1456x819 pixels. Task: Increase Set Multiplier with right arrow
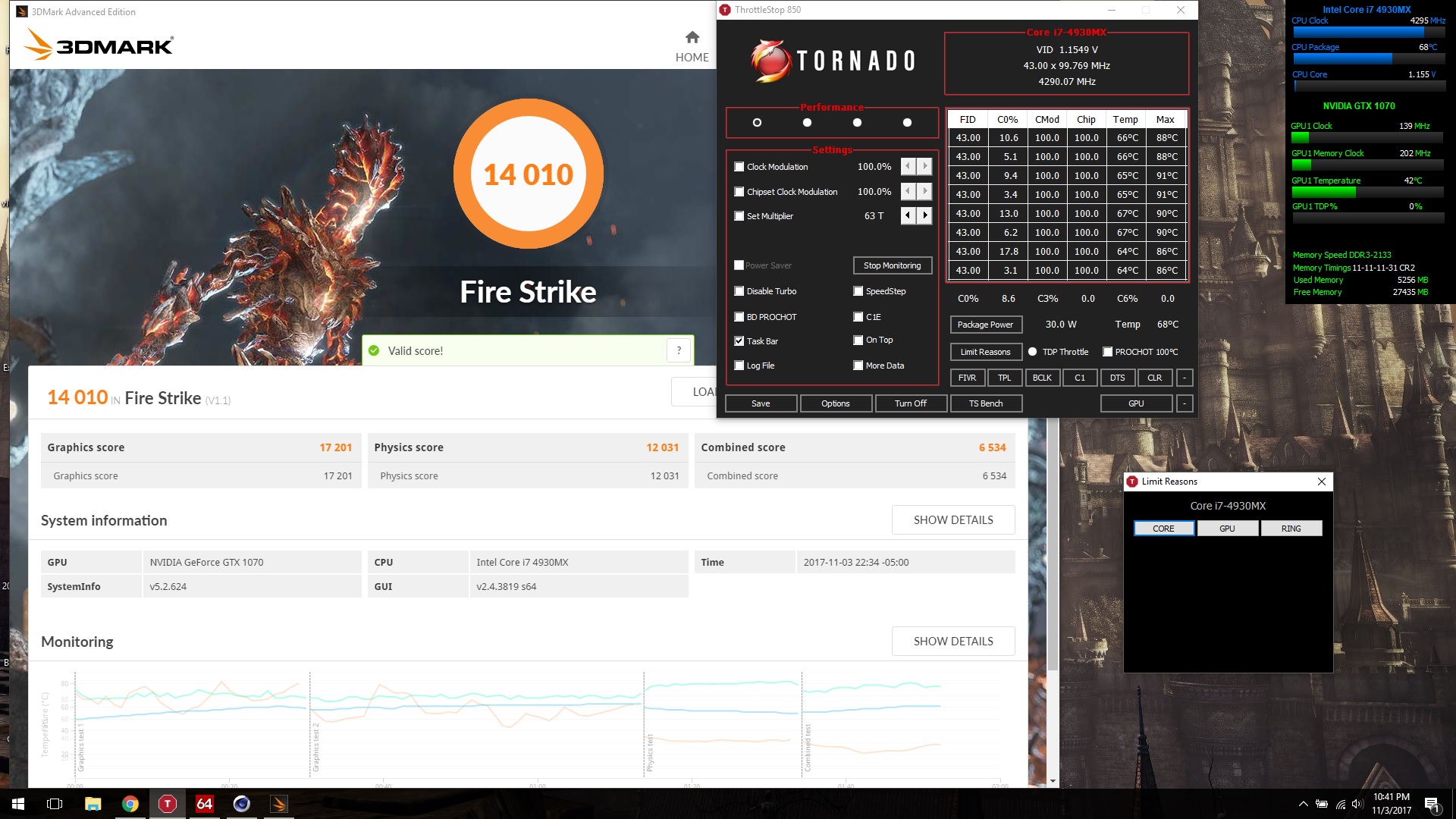coord(924,216)
